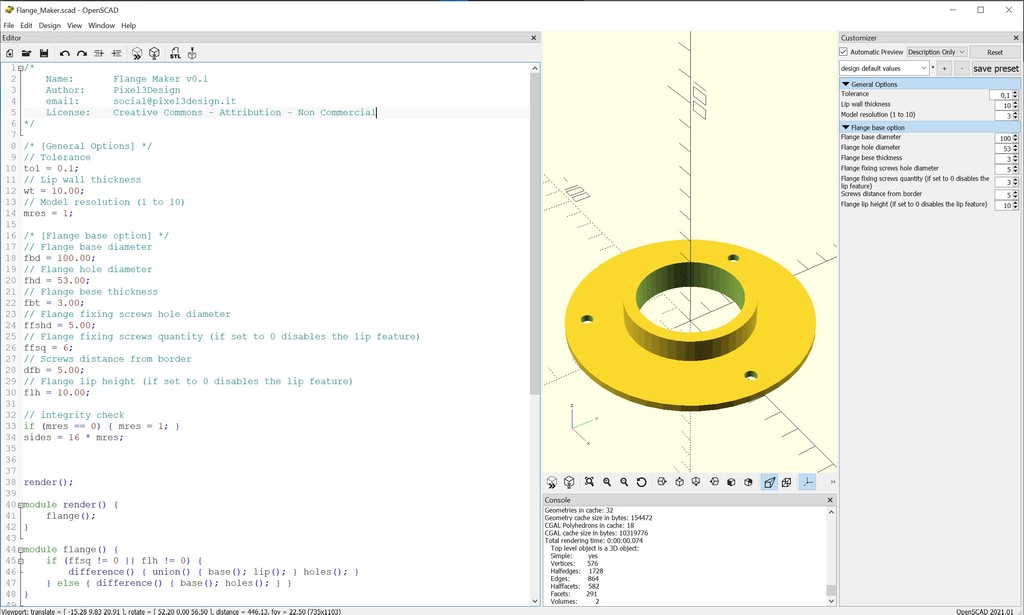Adjust the Flange bese thickness spinner arrows
The image size is (1024, 615).
pos(1016,159)
